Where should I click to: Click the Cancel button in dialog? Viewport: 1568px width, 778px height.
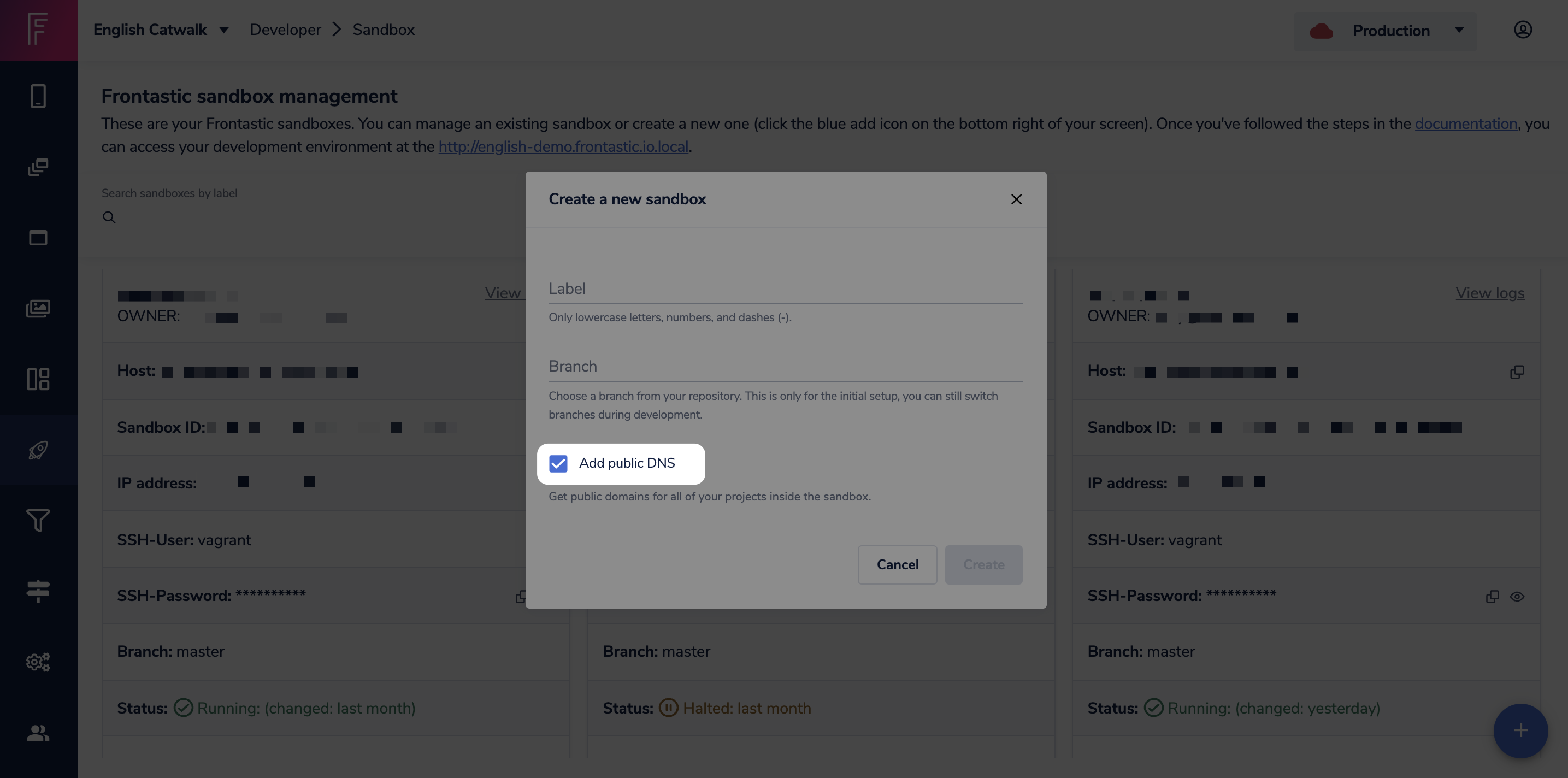(897, 564)
